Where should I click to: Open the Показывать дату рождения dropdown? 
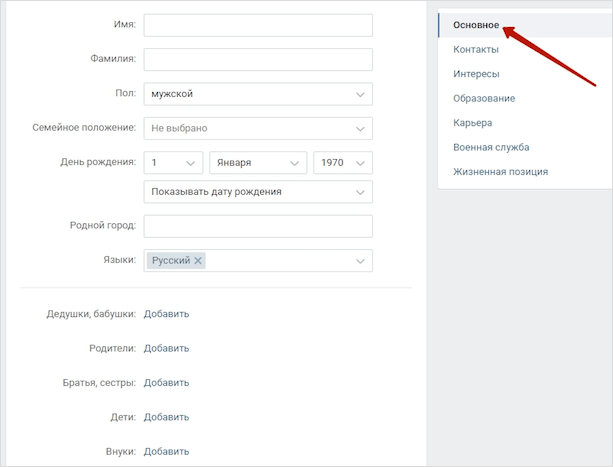pos(258,192)
